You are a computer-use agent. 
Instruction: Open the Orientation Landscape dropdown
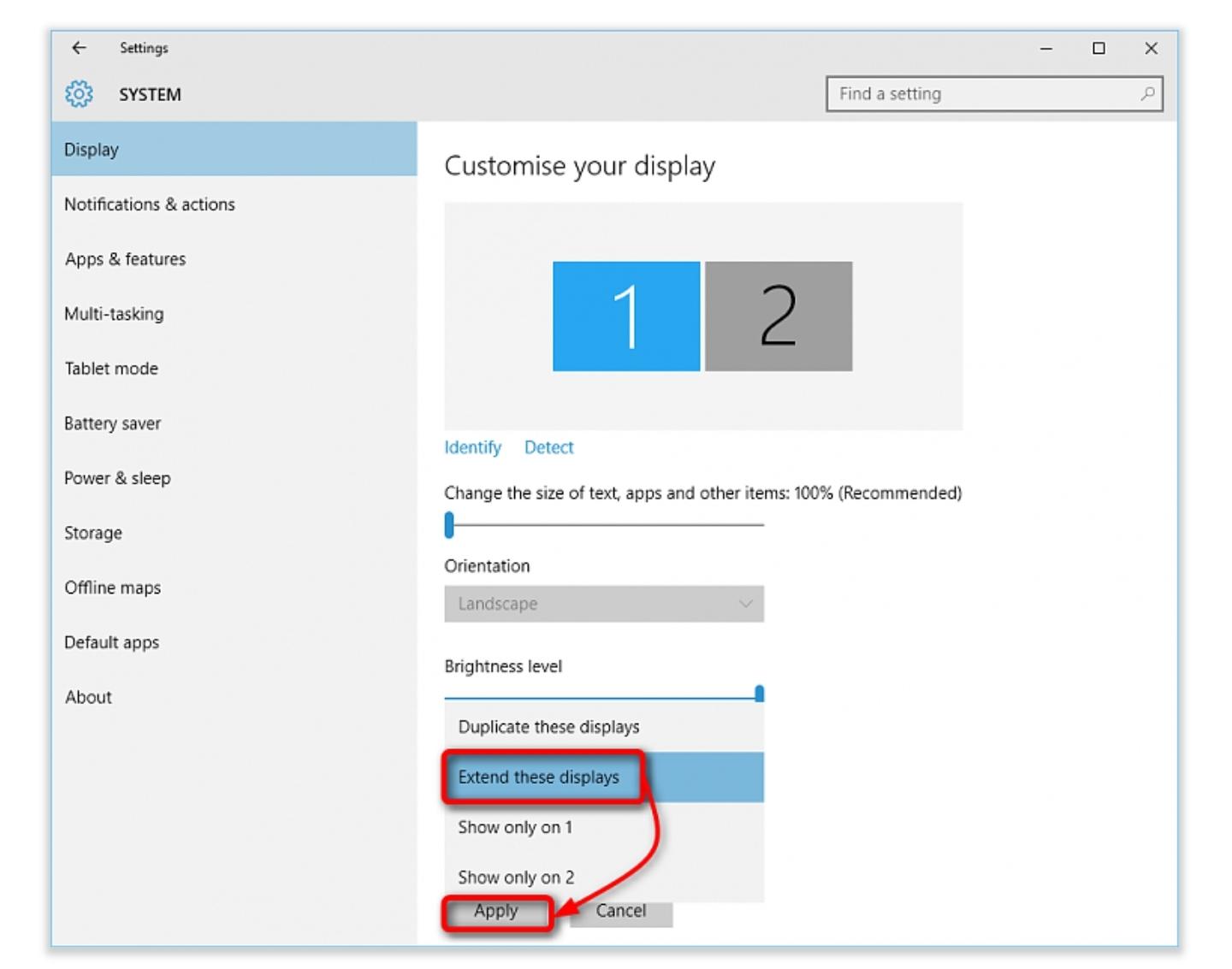point(603,604)
